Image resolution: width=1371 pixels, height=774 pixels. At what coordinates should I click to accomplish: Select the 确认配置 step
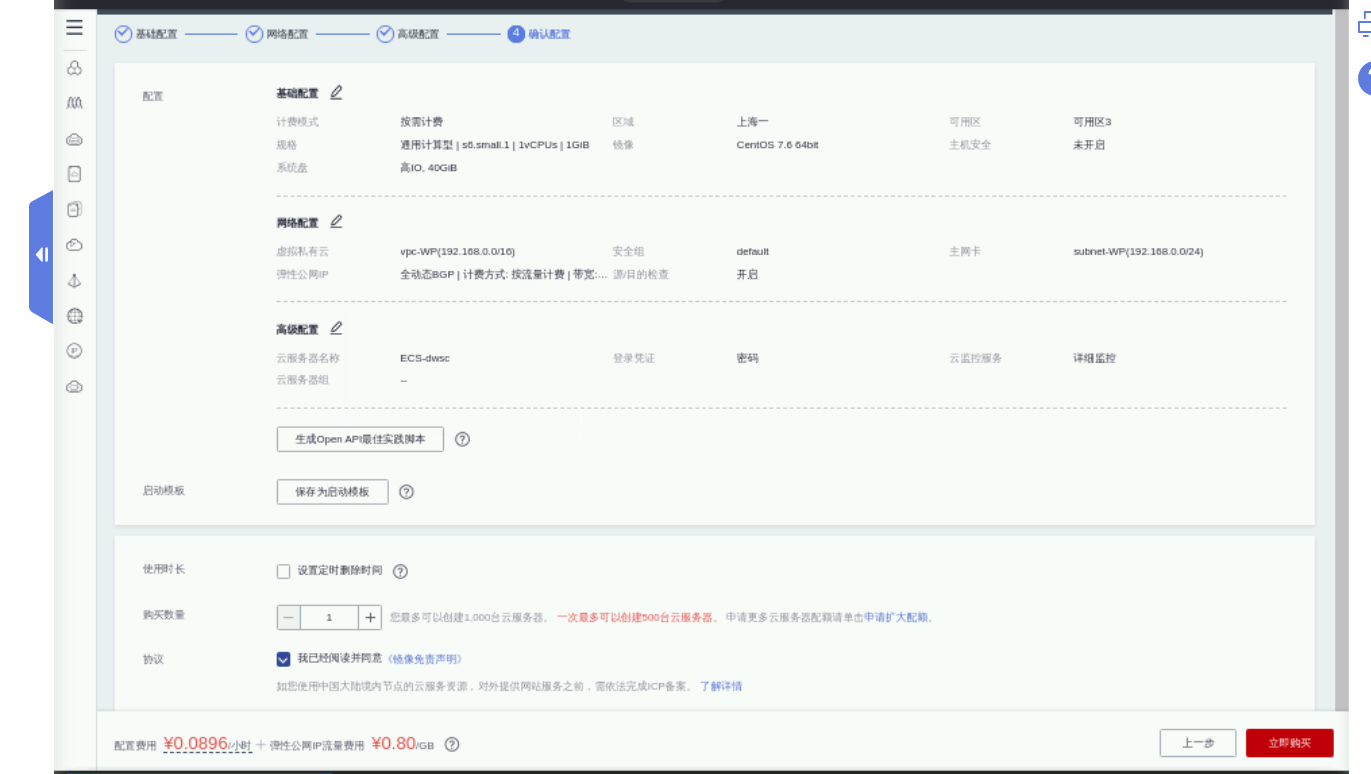[539, 34]
